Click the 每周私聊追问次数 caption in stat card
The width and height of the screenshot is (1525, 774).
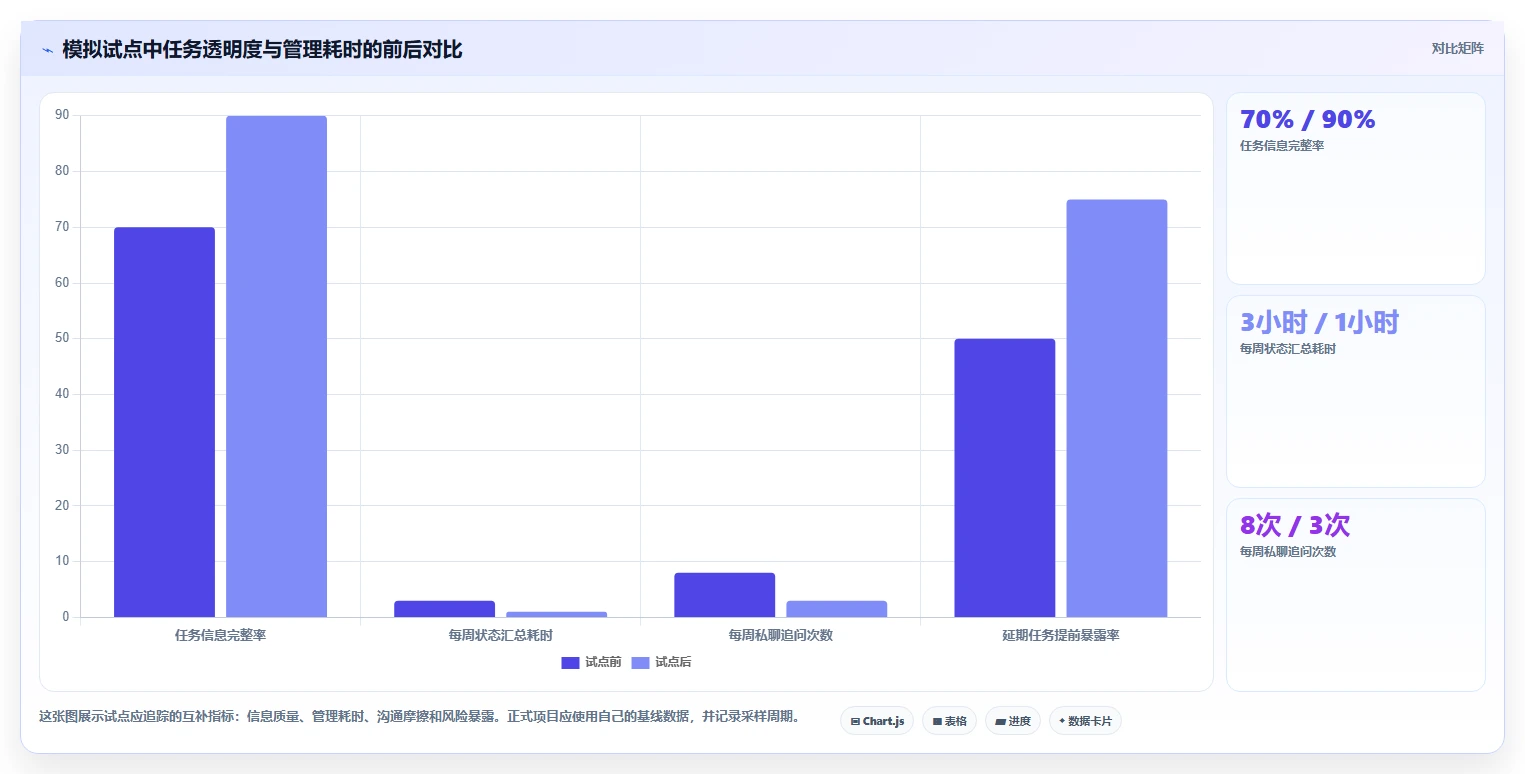pos(1288,552)
